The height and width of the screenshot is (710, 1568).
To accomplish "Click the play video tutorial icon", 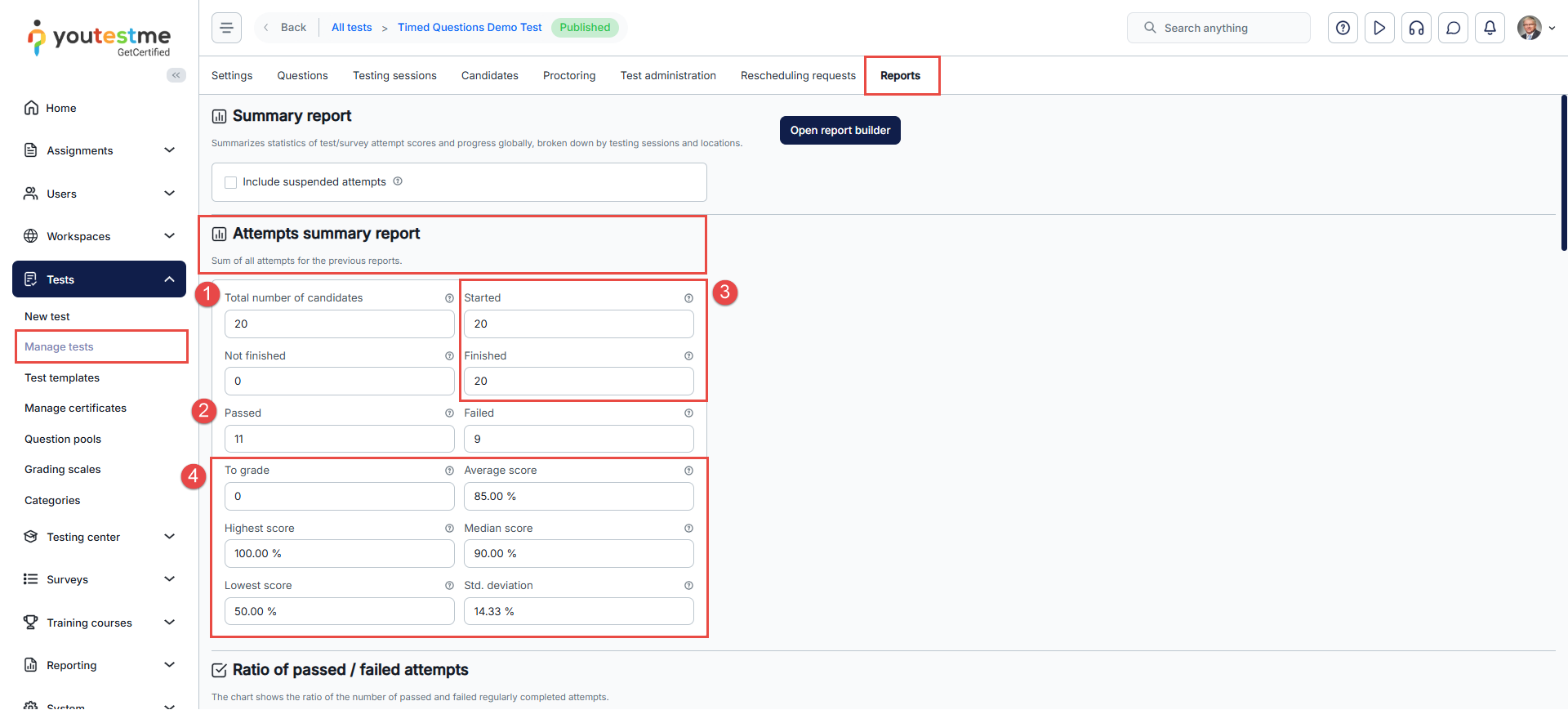I will click(1379, 28).
